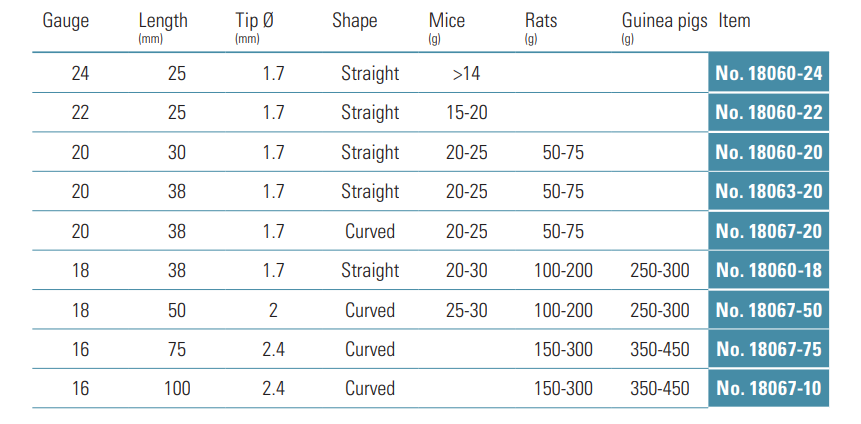Screen dimensions: 861x424
Task: Click the 100 length value cell
Action: point(177,388)
